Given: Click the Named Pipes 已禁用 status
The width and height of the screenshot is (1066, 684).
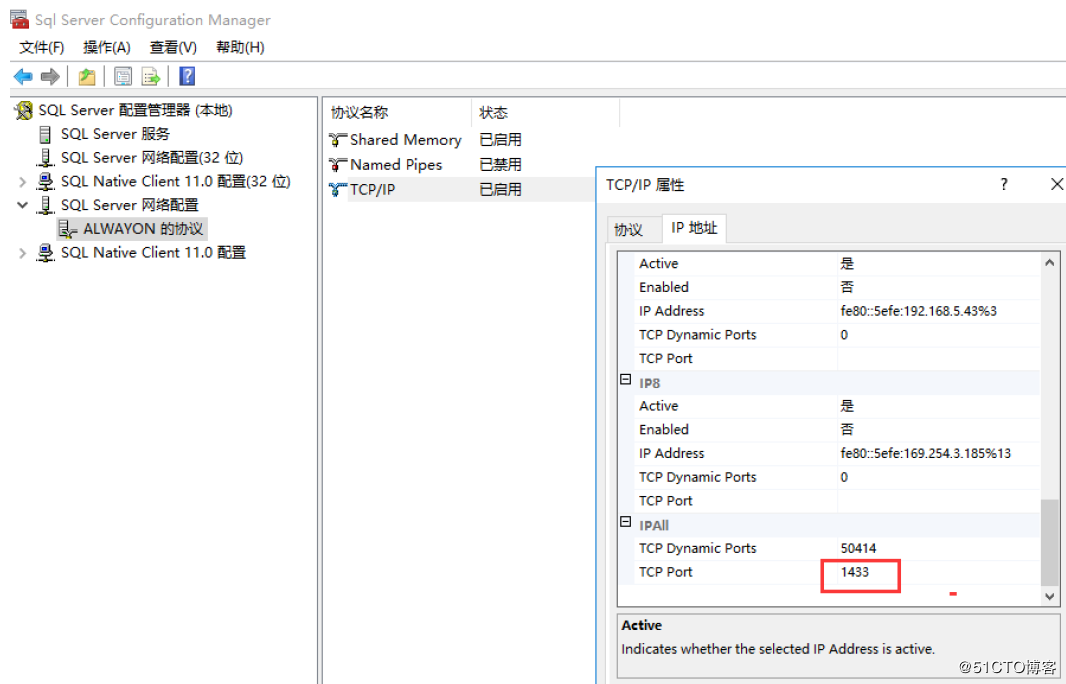Looking at the screenshot, I should click(500, 165).
